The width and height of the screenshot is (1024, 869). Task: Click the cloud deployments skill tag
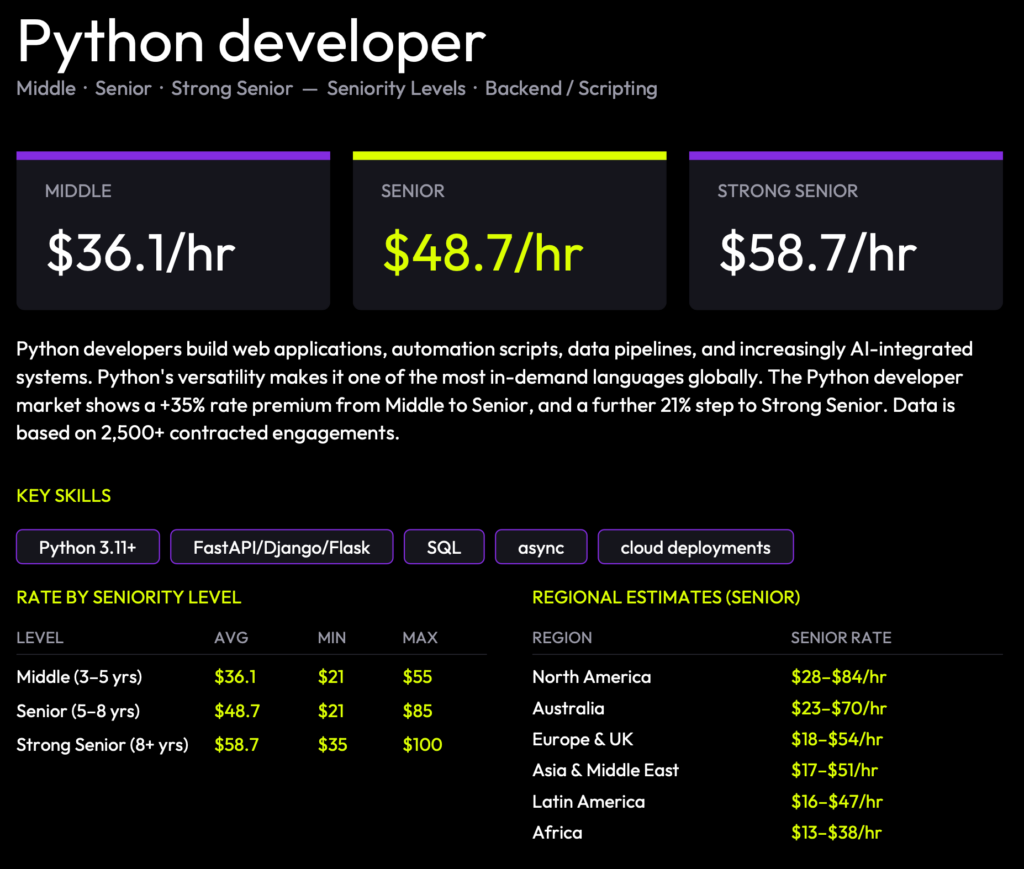[696, 547]
